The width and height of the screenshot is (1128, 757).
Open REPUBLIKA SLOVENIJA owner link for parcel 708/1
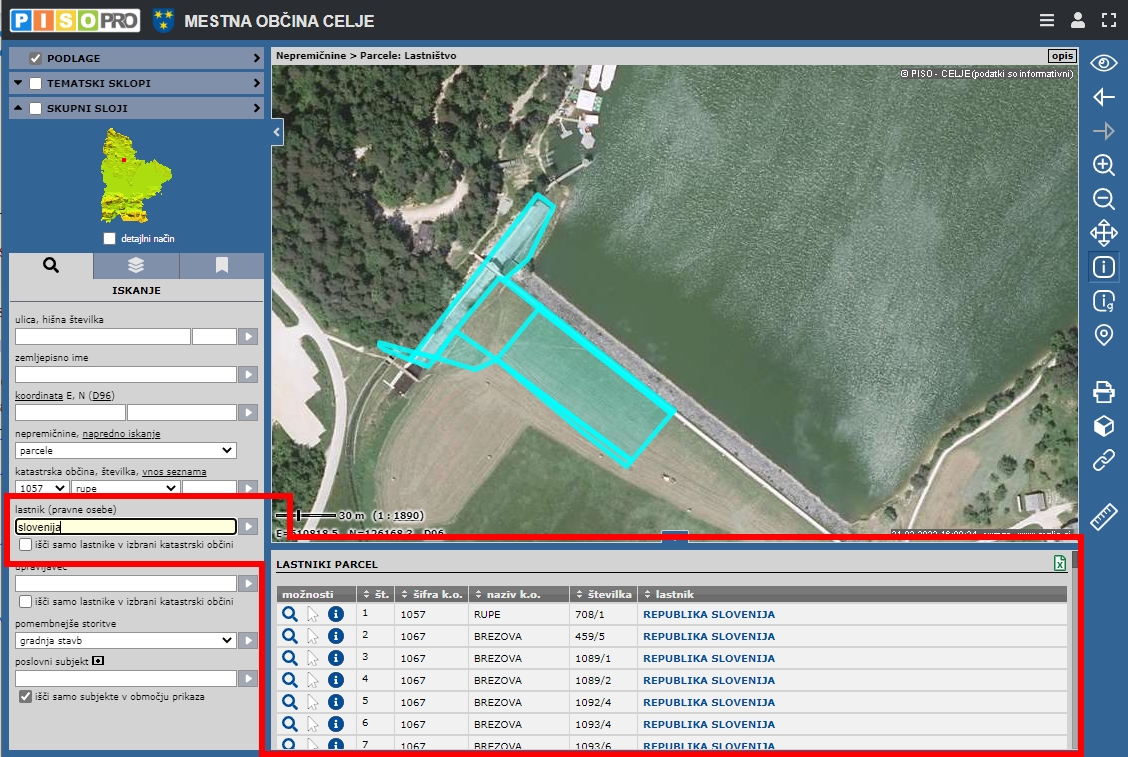[708, 614]
